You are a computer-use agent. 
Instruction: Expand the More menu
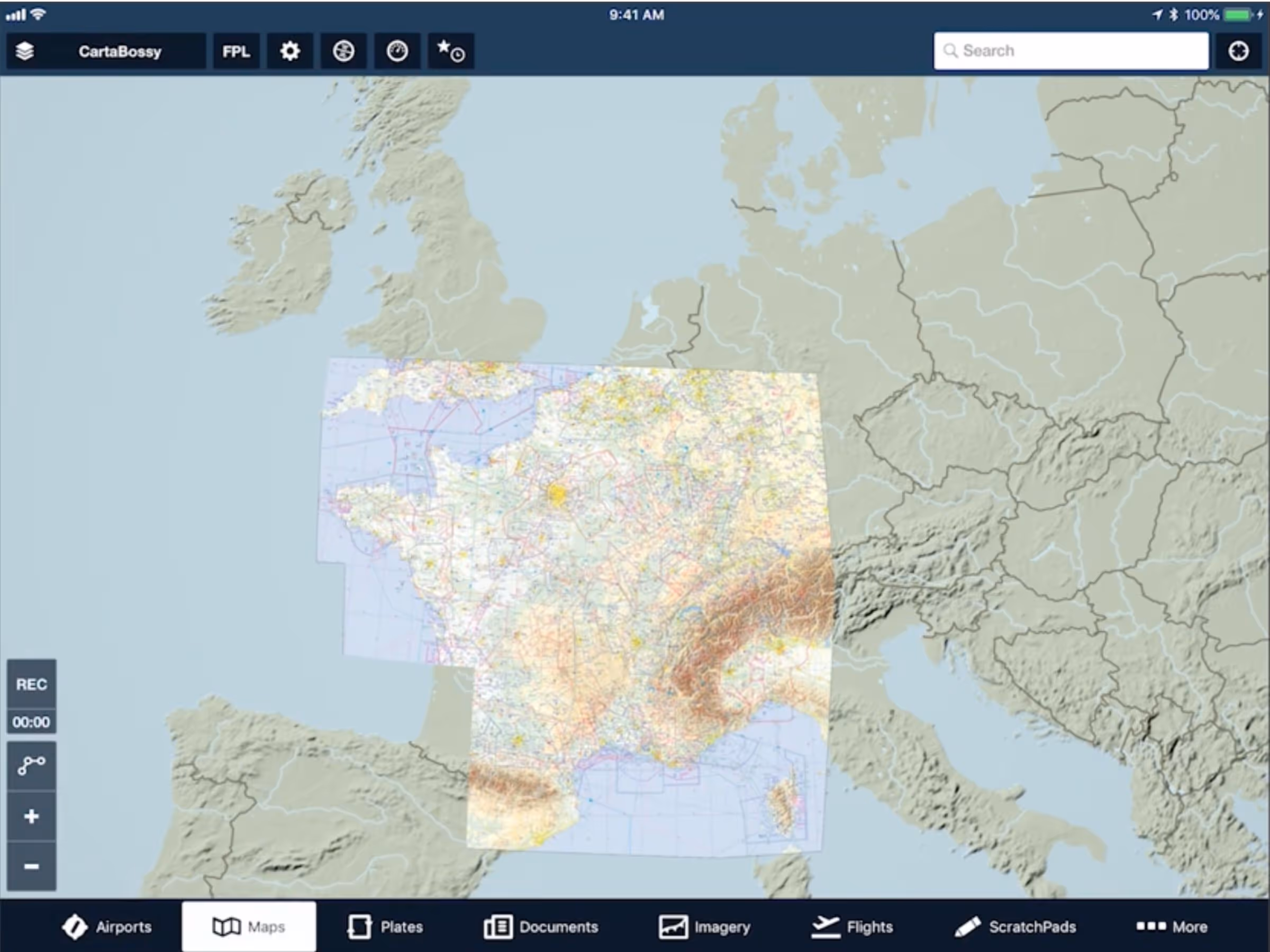click(x=1171, y=927)
